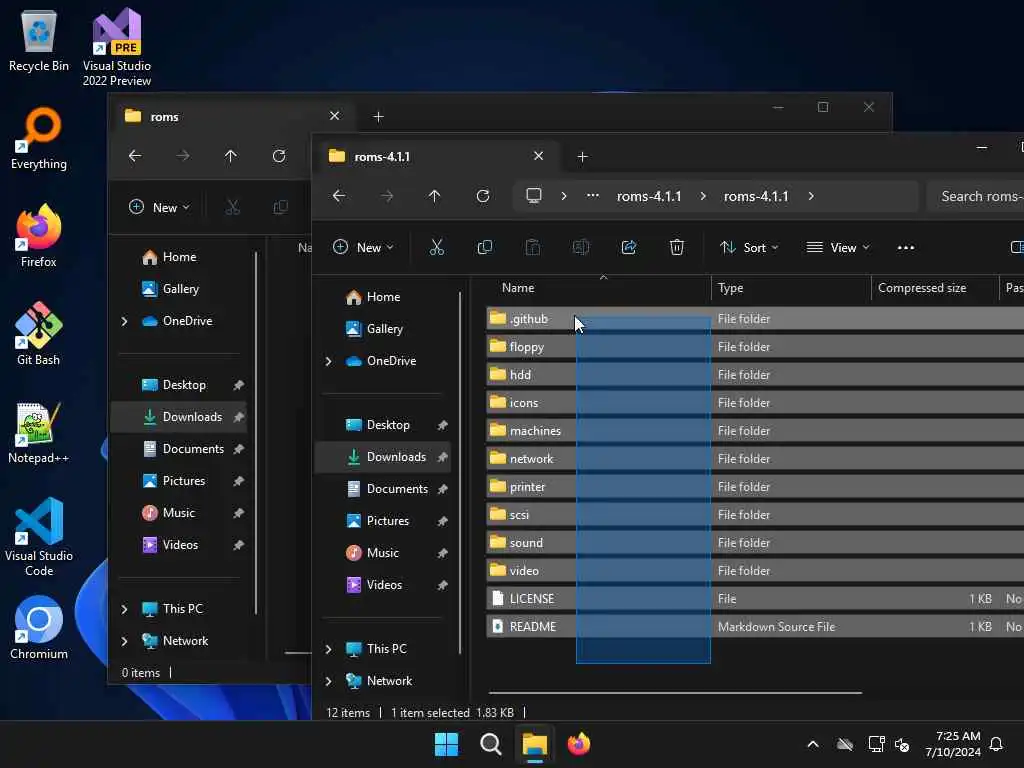
Task: Go back in roms-4.1.1 window
Action: [339, 196]
